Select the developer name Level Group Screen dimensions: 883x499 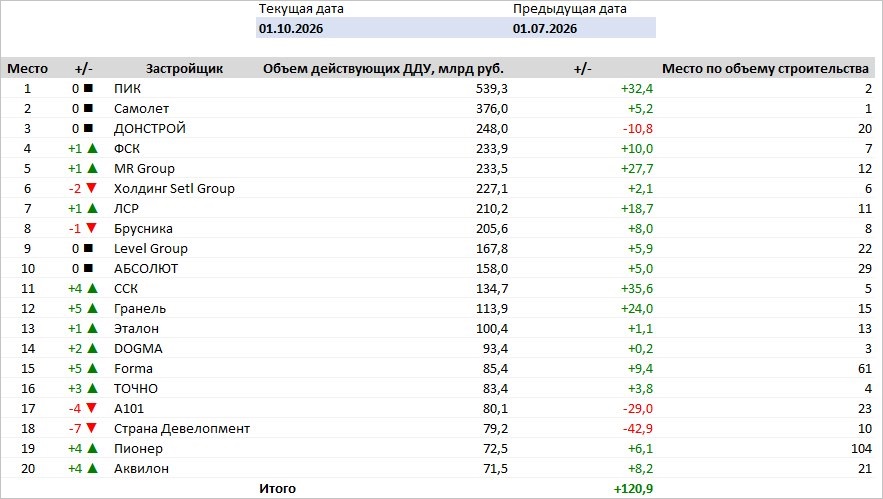click(x=150, y=248)
